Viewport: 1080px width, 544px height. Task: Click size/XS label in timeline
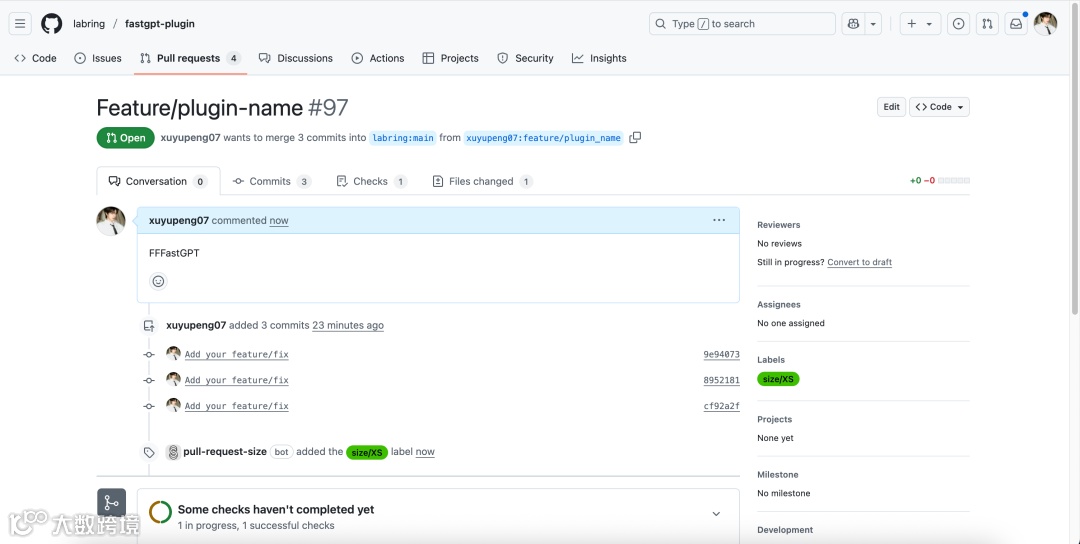366,452
